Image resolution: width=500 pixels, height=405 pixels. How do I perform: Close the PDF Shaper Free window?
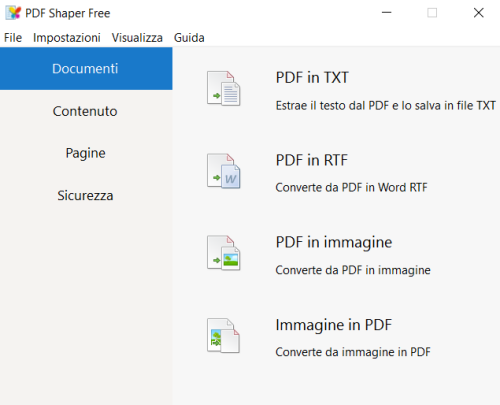479,13
